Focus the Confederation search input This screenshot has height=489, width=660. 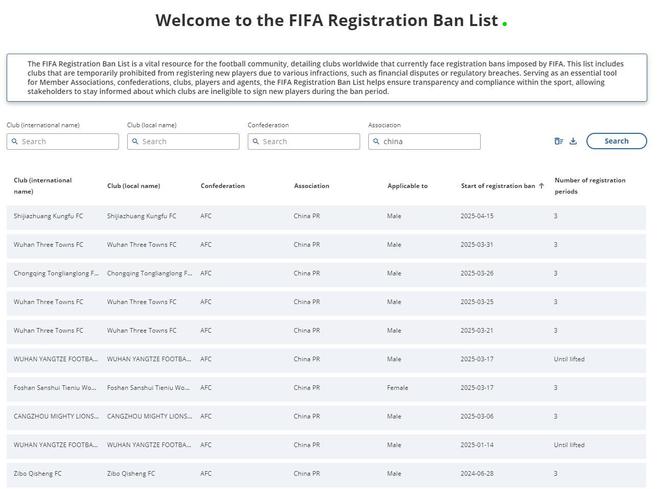click(x=303, y=141)
